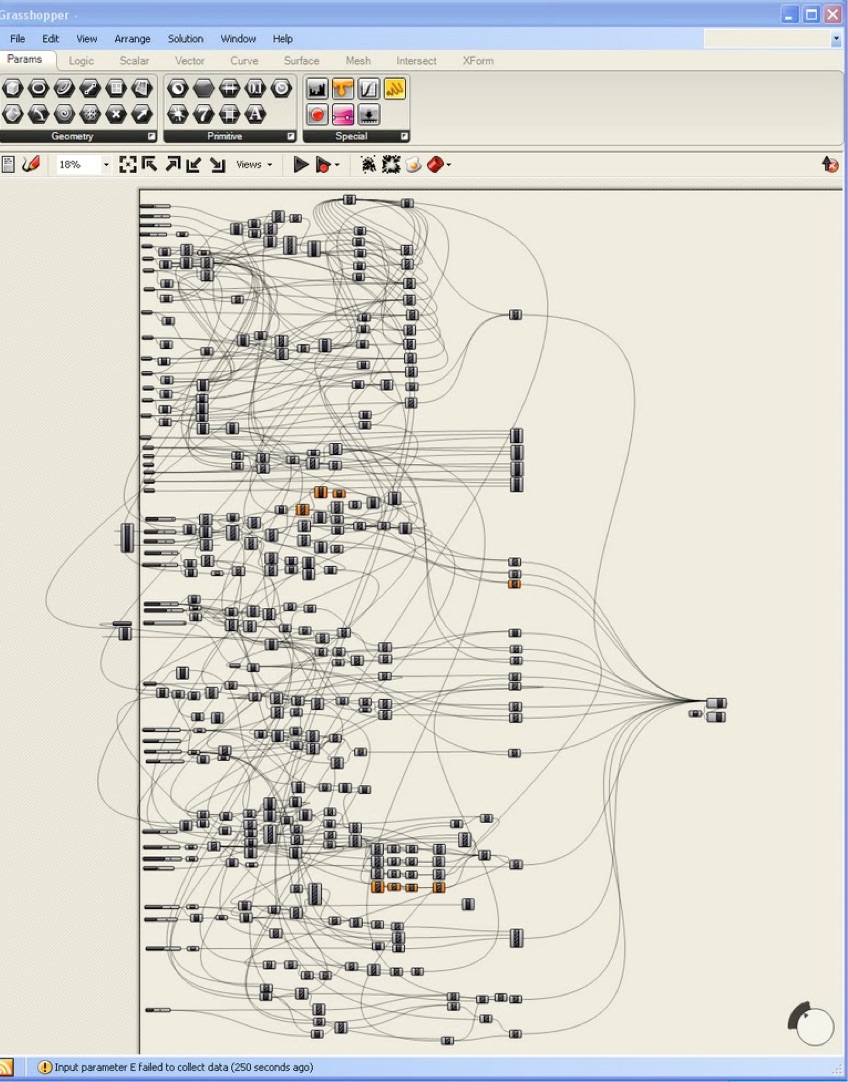Select the Circle geometry parameter icon
Image resolution: width=848 pixels, height=1082 pixels.
[38, 89]
